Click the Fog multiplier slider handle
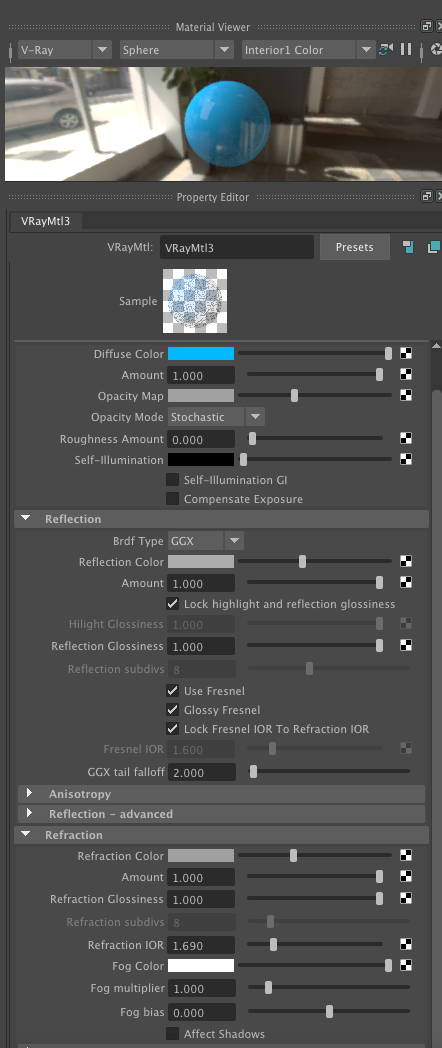442x1048 pixels. [x=268, y=987]
